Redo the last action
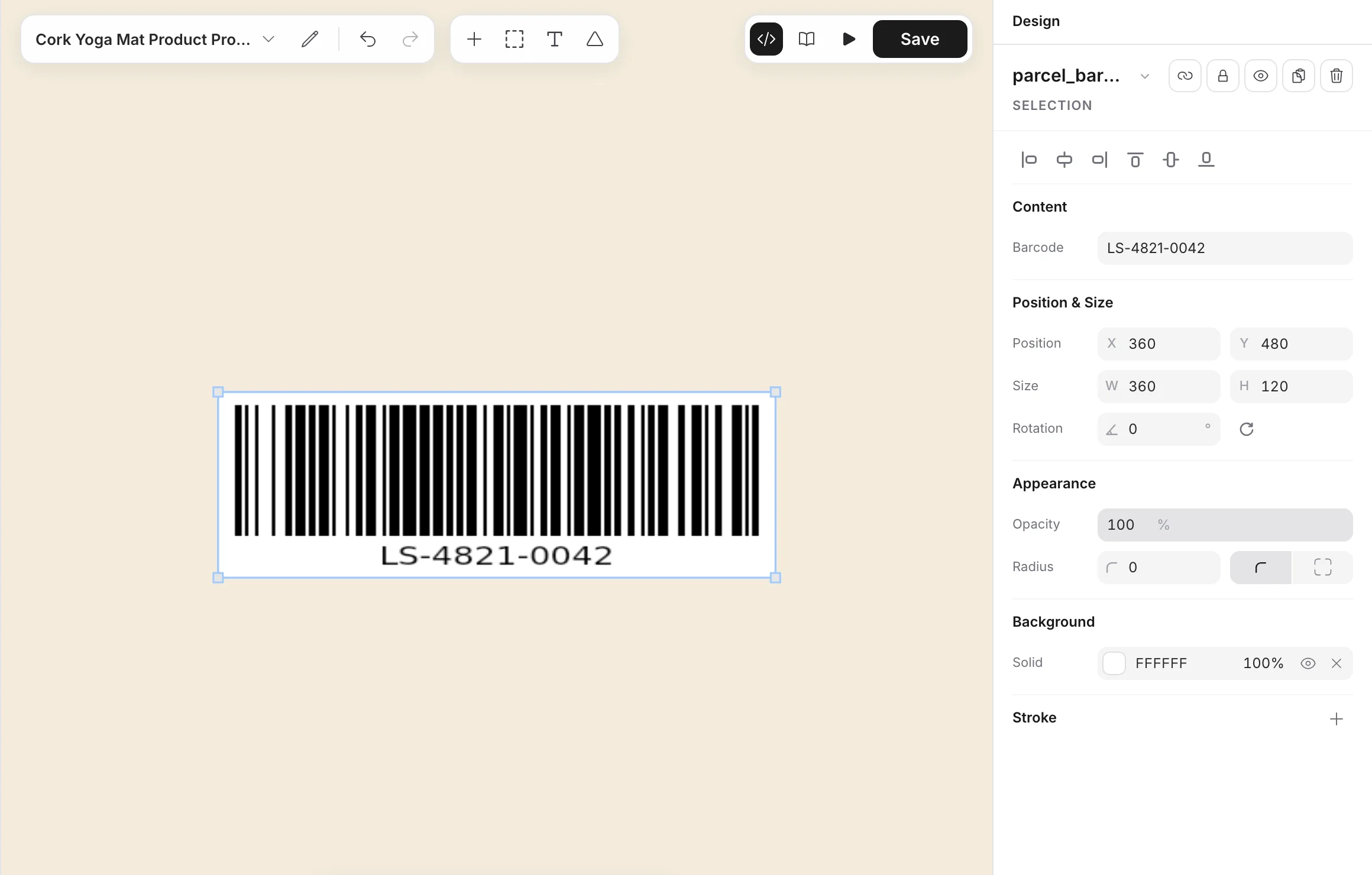This screenshot has width=1372, height=875. [410, 39]
